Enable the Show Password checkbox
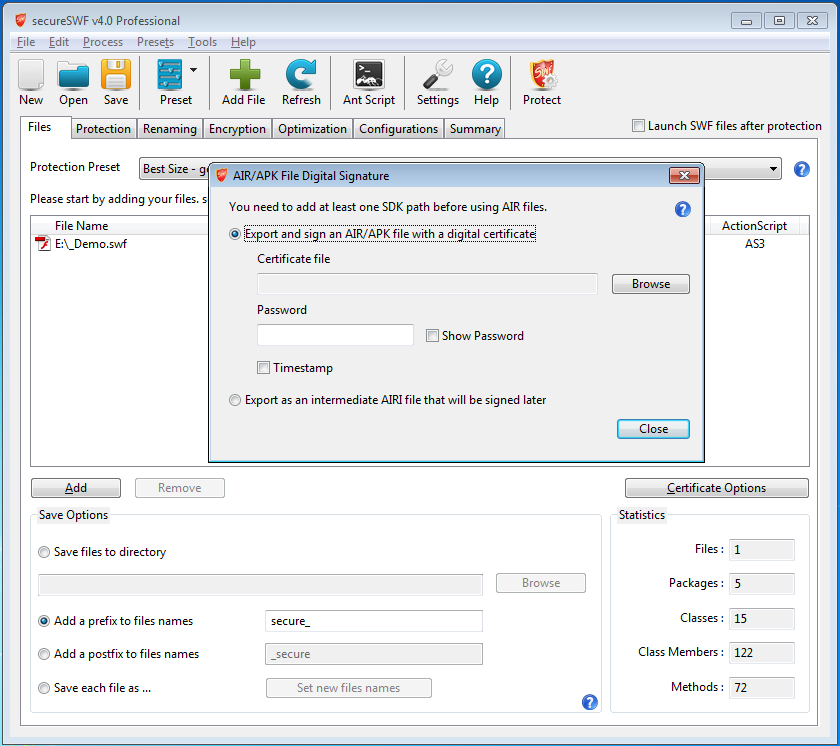 pyautogui.click(x=433, y=336)
